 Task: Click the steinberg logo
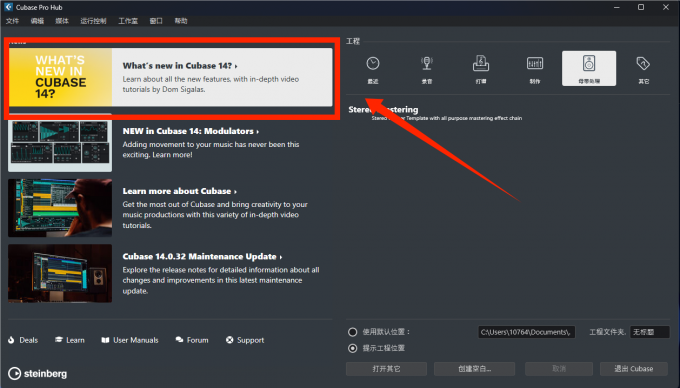tap(38, 373)
